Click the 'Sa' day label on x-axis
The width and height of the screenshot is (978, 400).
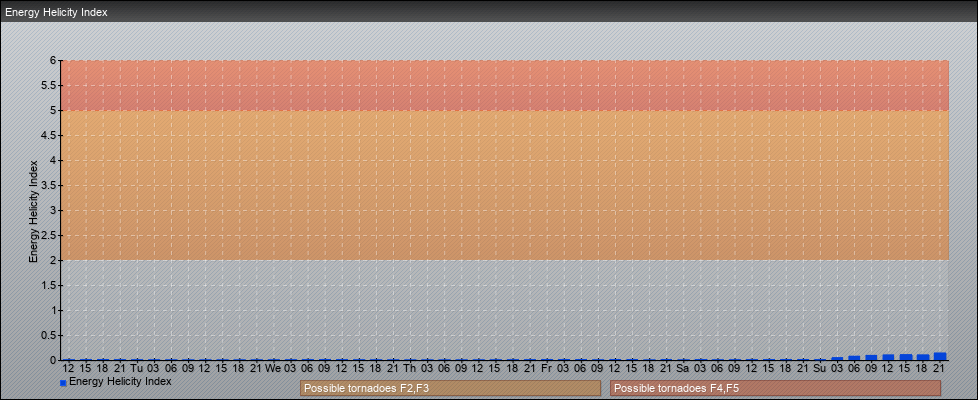coord(683,368)
